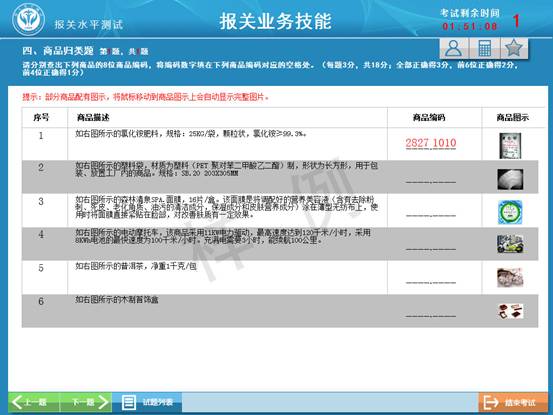
Task: Click the question list document icon
Action: pos(129,402)
